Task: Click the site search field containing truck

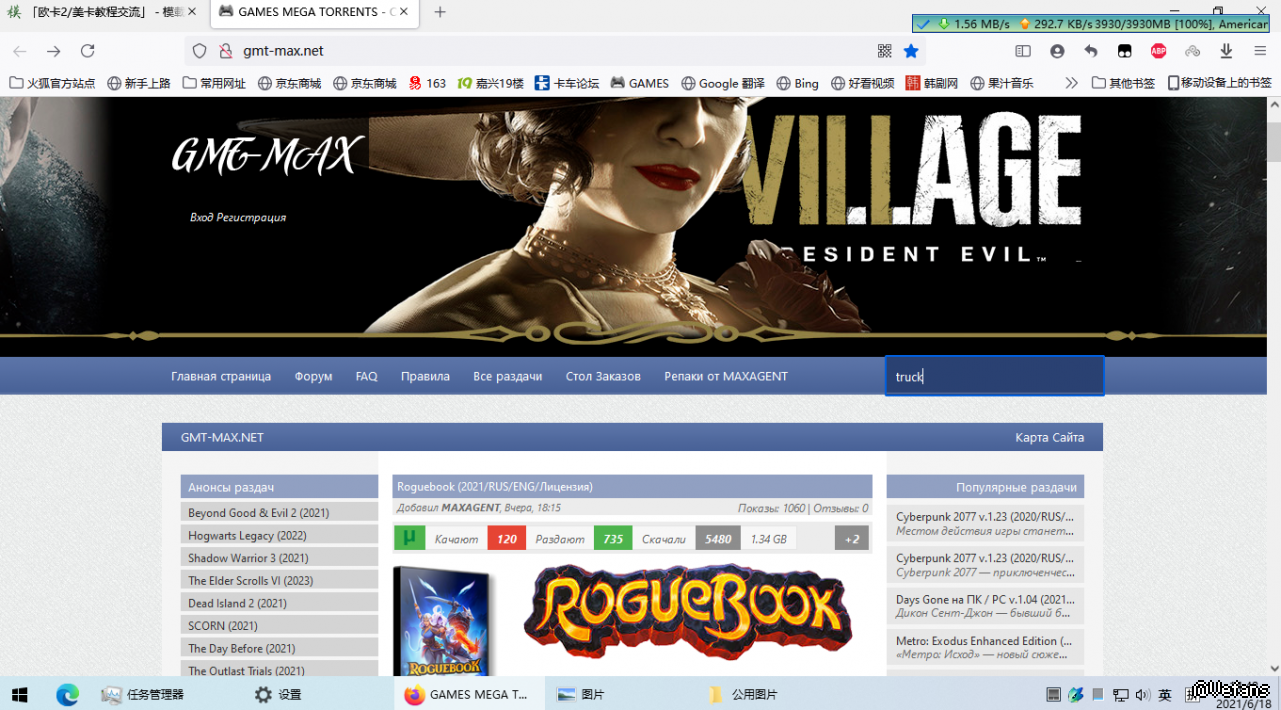Action: tap(994, 376)
